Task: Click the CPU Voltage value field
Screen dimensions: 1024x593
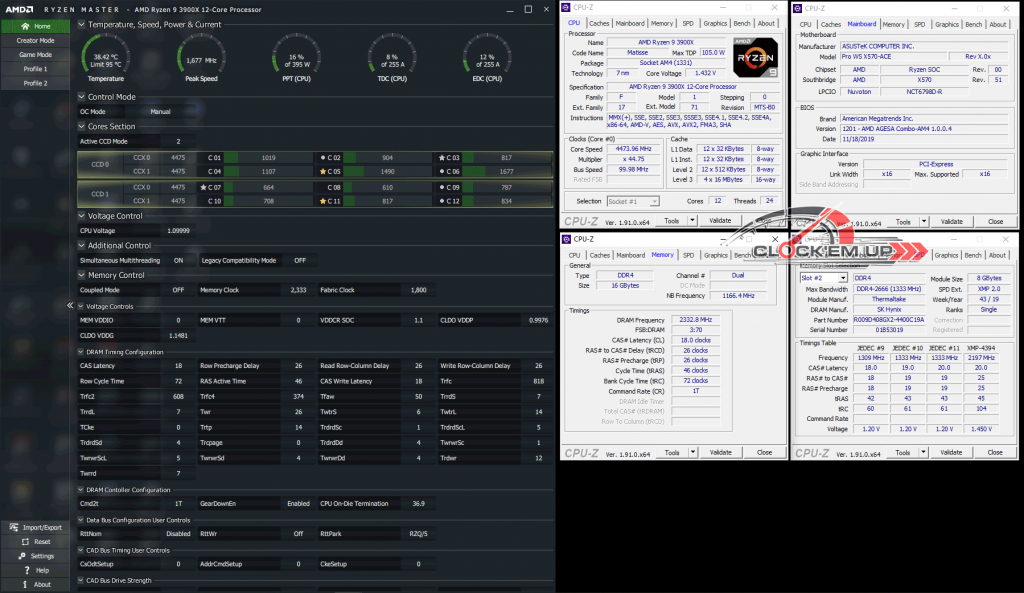Action: [178, 230]
